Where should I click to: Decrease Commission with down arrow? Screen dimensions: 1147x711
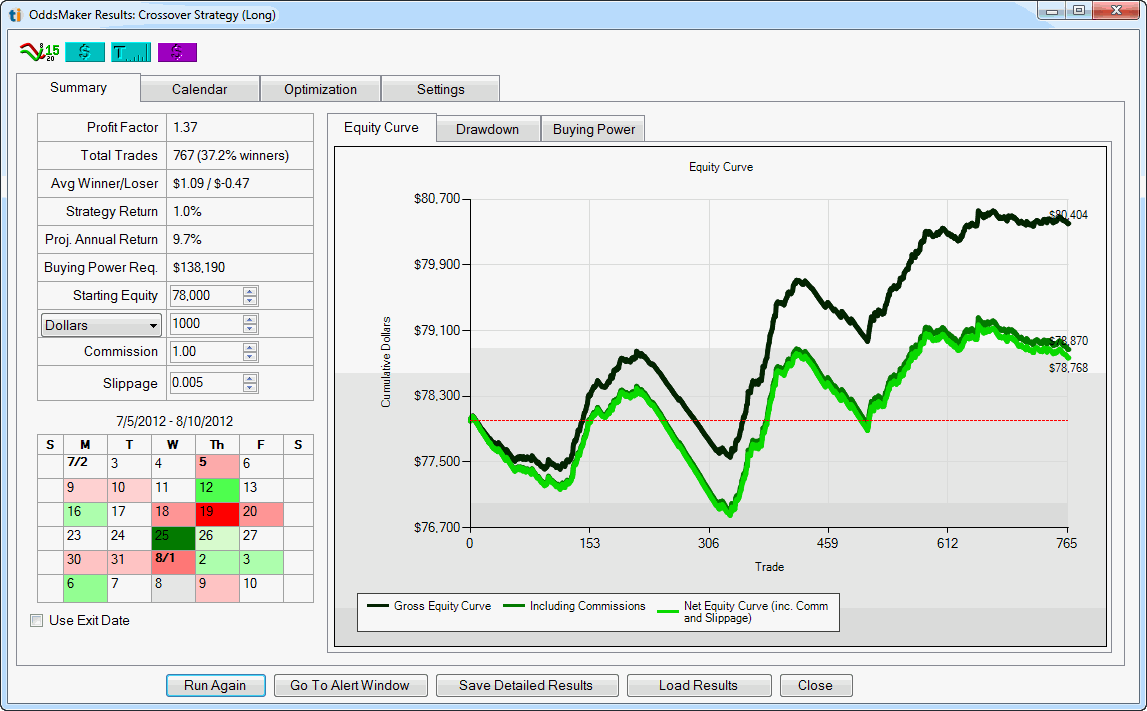pos(250,356)
